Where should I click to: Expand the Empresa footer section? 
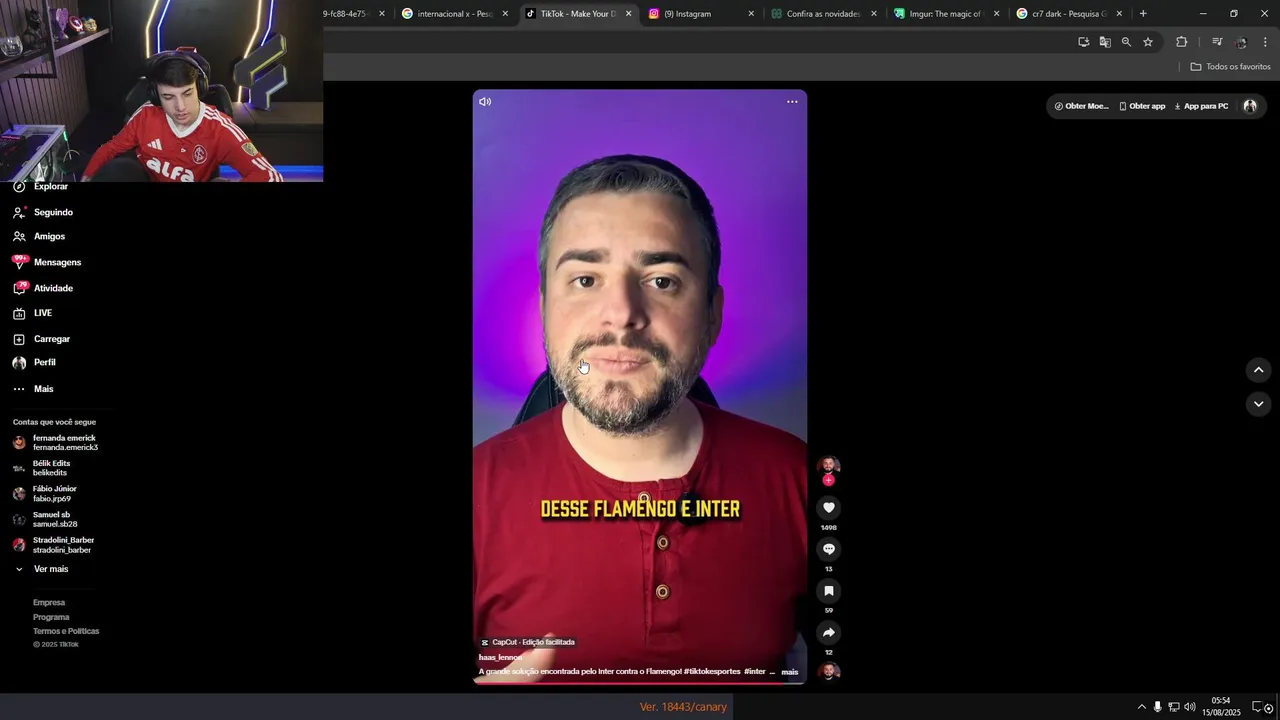click(49, 603)
